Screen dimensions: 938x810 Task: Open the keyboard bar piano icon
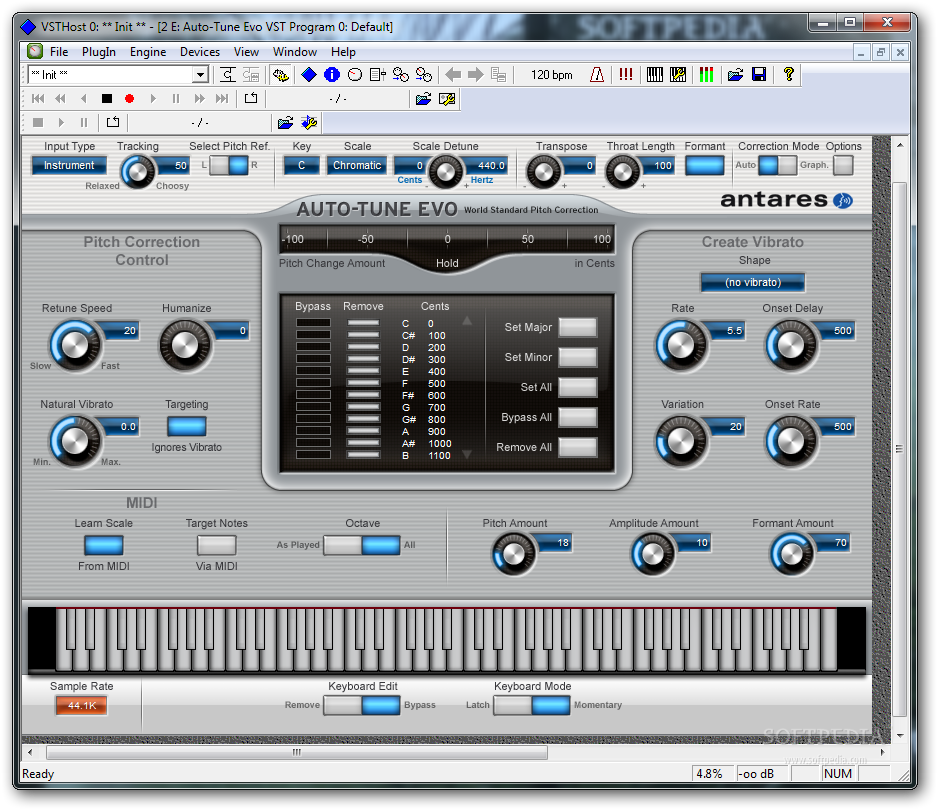click(655, 75)
